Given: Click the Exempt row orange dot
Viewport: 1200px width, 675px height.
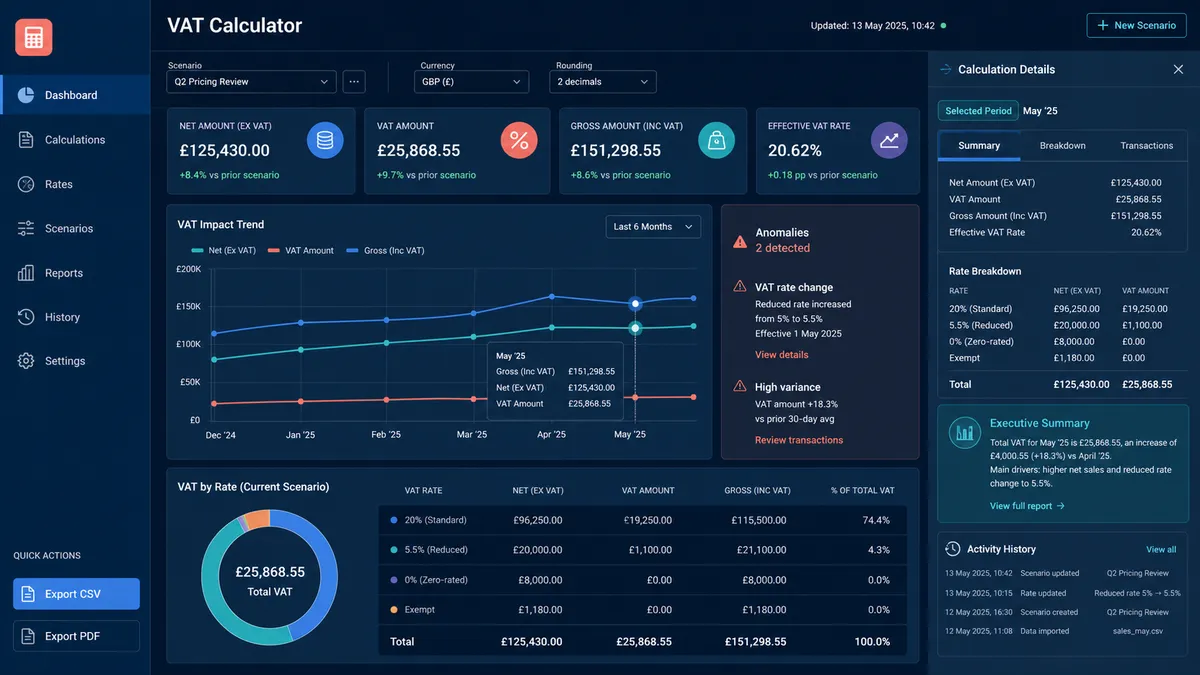Looking at the screenshot, I should point(394,610).
